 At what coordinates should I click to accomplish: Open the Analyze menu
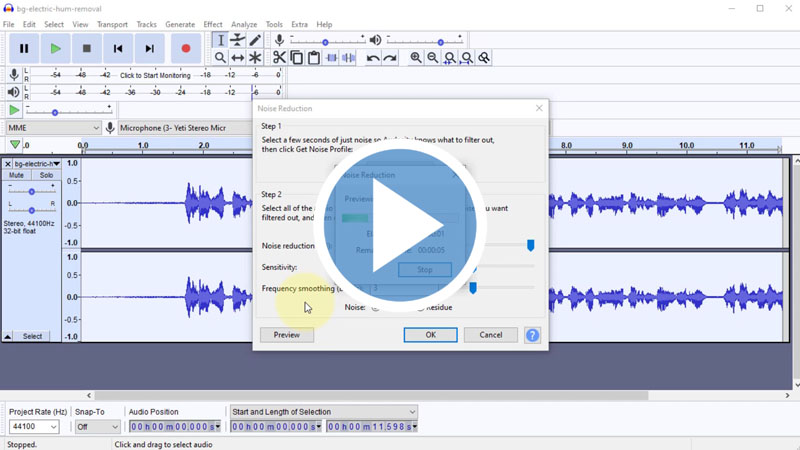(244, 24)
